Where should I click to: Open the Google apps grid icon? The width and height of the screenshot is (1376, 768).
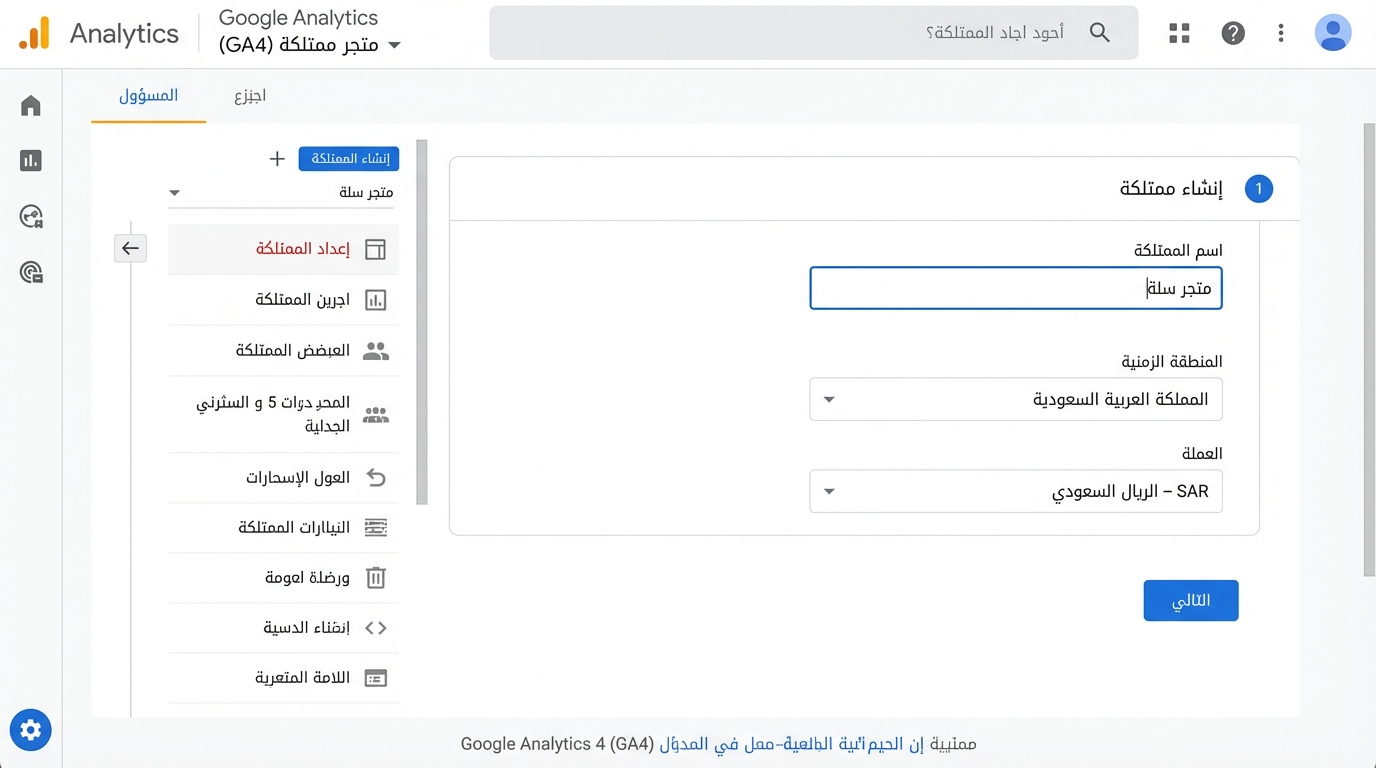point(1179,33)
